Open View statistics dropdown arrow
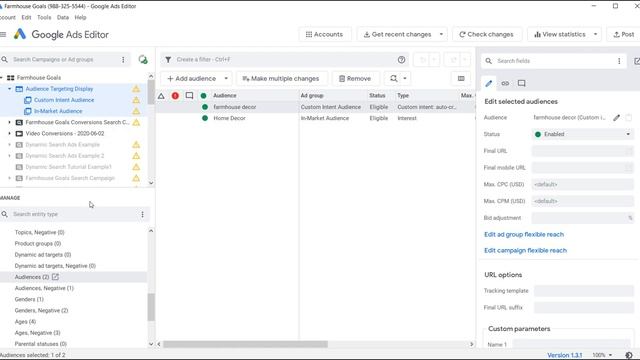 click(x=596, y=34)
